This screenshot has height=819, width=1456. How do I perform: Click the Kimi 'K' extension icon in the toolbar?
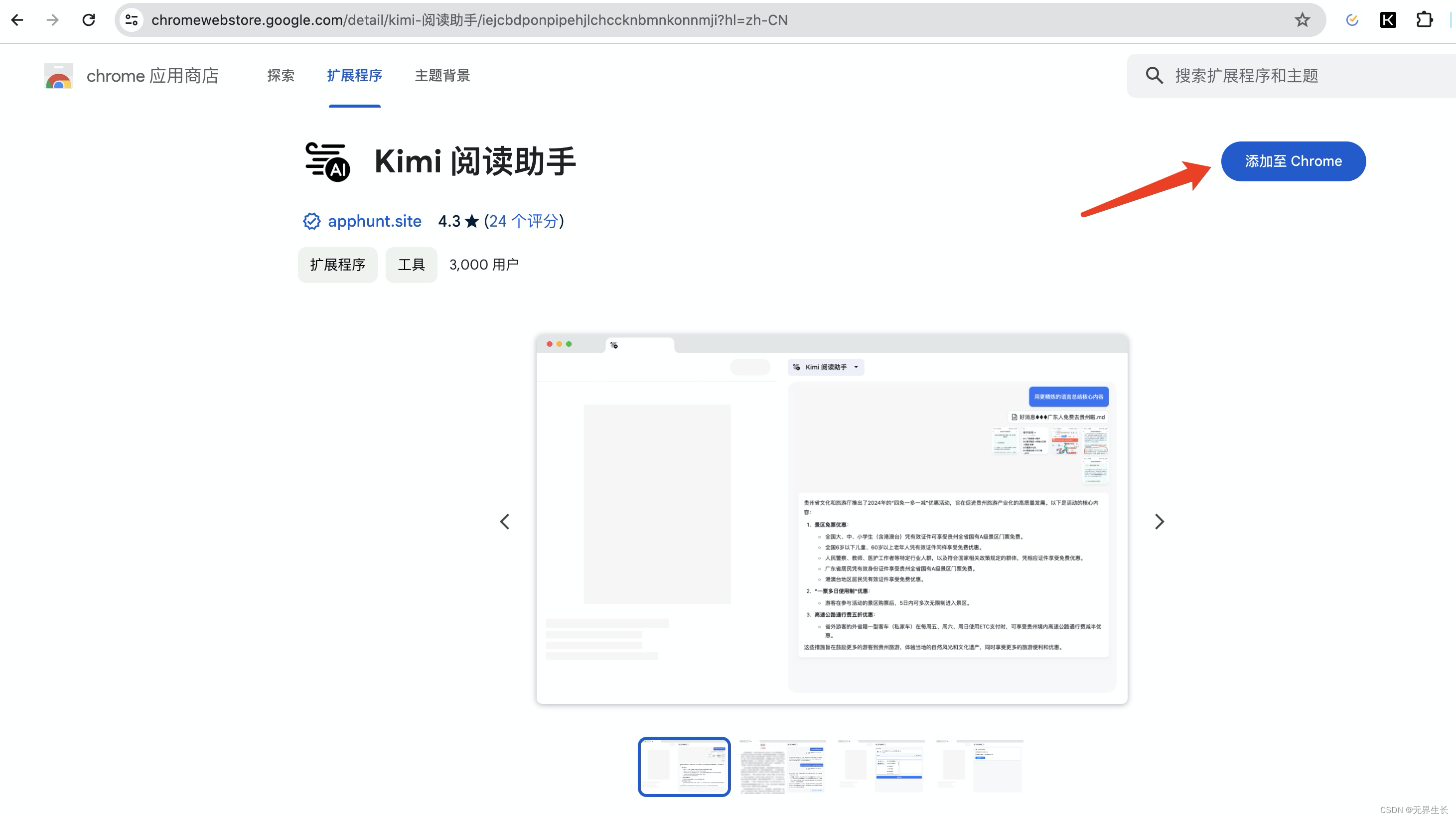pos(1389,20)
